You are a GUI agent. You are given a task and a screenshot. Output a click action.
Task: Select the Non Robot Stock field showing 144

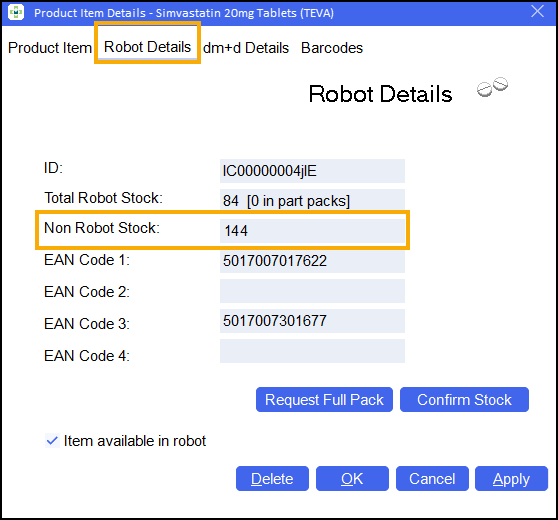[x=312, y=231]
